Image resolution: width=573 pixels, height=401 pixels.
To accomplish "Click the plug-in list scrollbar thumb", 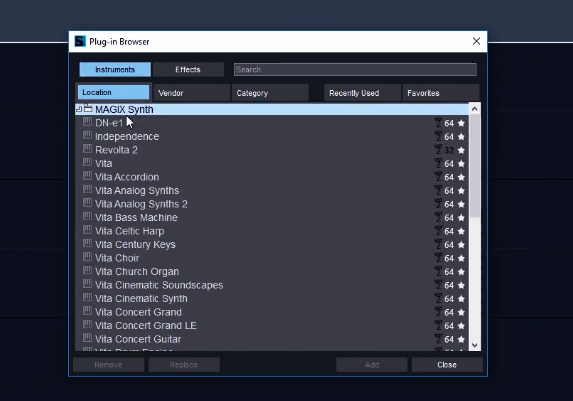I will (475, 166).
